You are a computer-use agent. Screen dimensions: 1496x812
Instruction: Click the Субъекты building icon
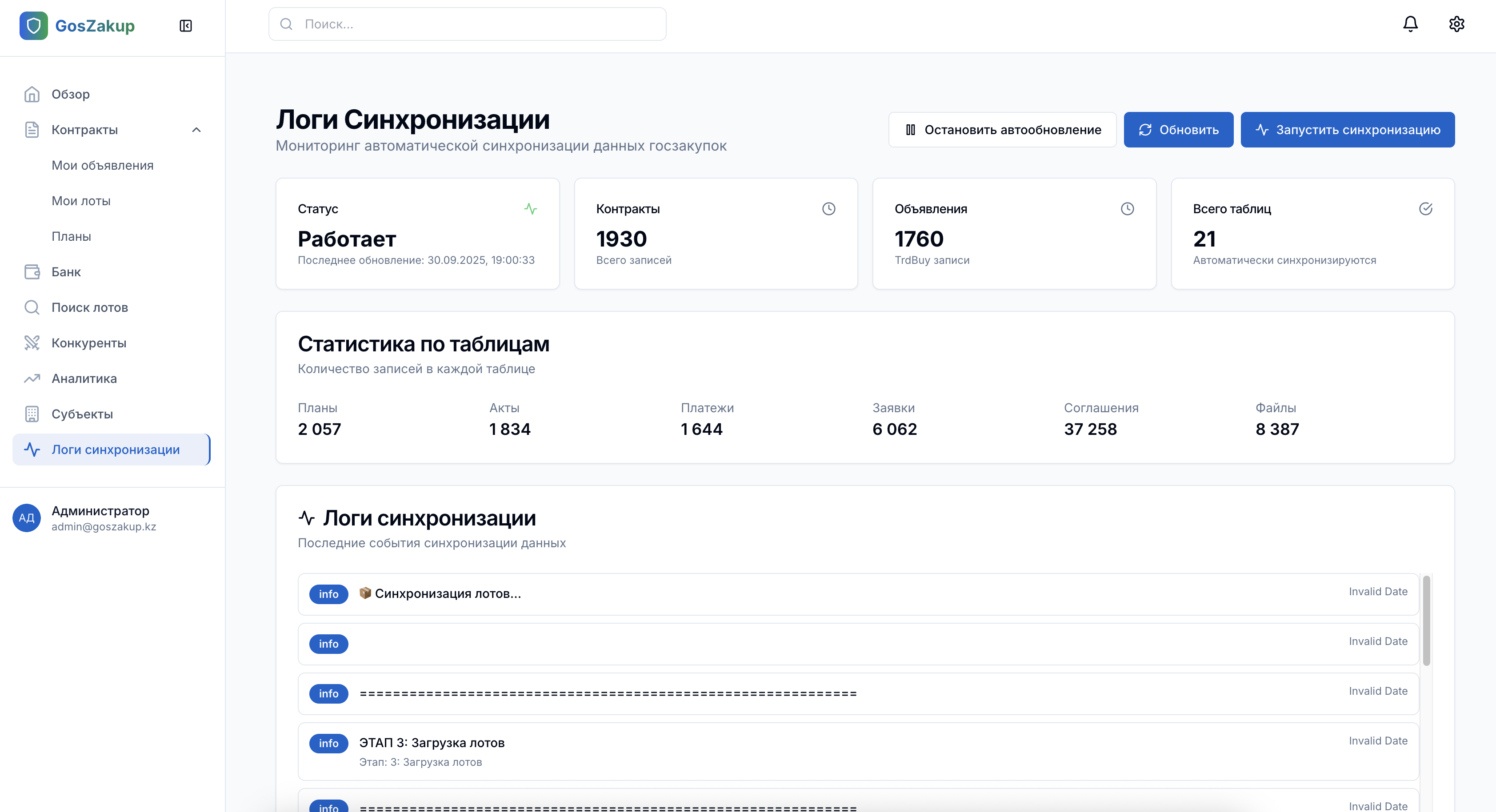32,414
